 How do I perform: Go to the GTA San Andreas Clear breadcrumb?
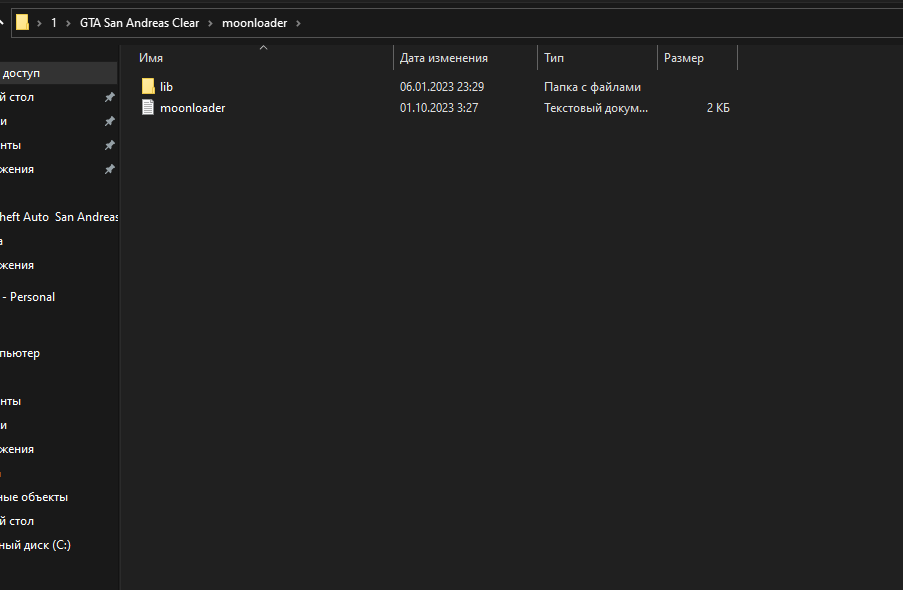[x=139, y=22]
